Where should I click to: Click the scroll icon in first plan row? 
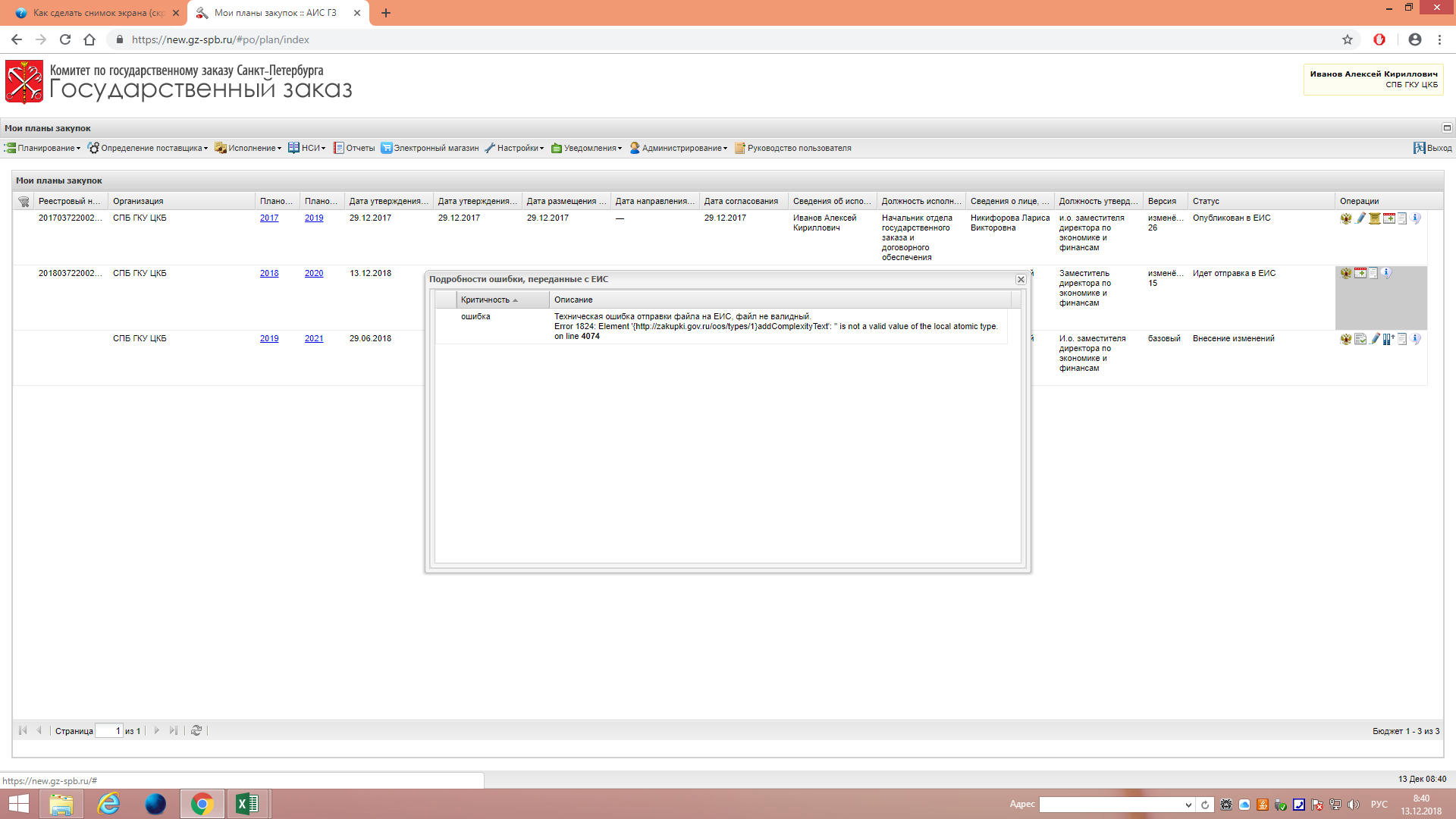[x=1374, y=218]
